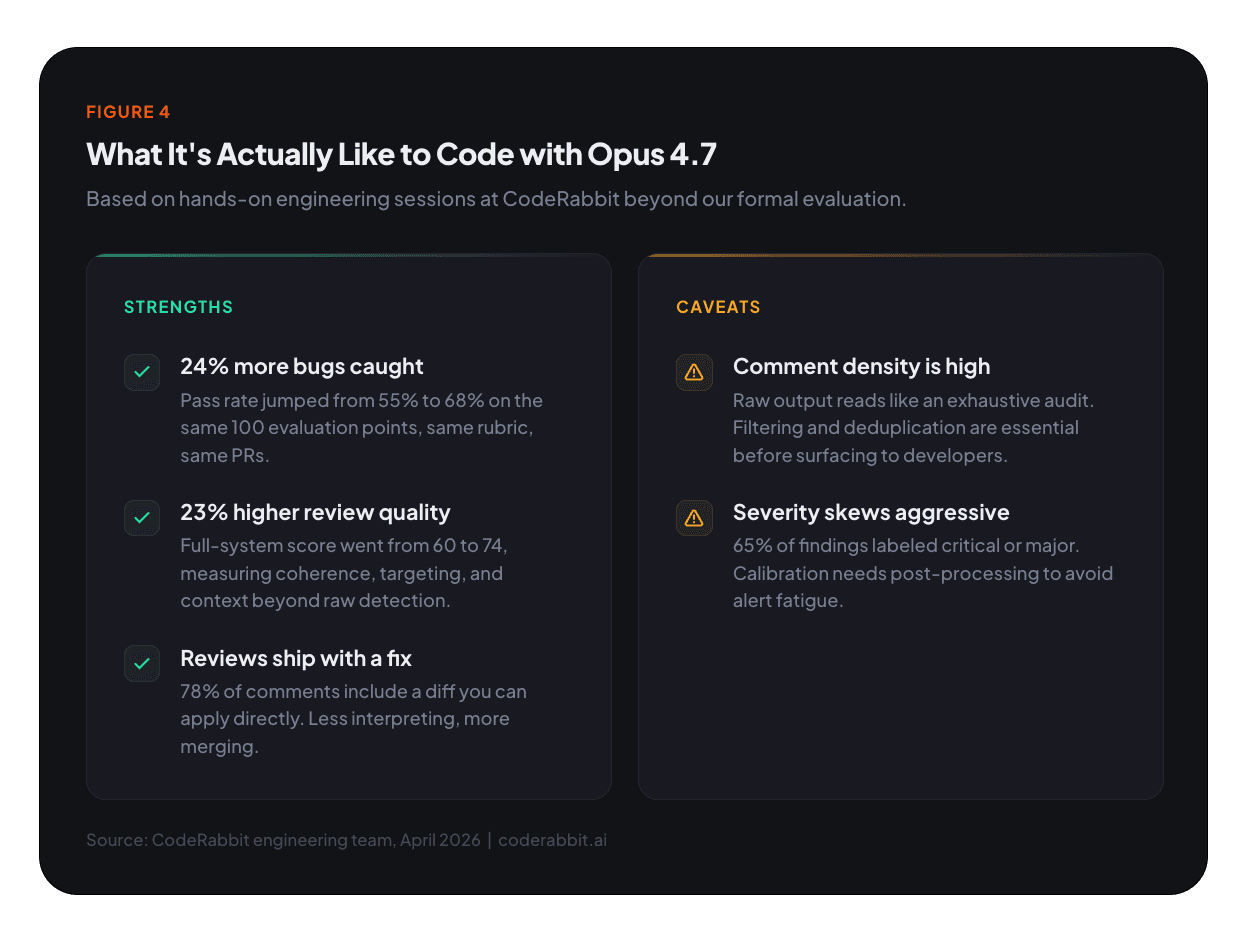
Task: Open the coderabbit.ai link in the footer
Action: [x=552, y=840]
